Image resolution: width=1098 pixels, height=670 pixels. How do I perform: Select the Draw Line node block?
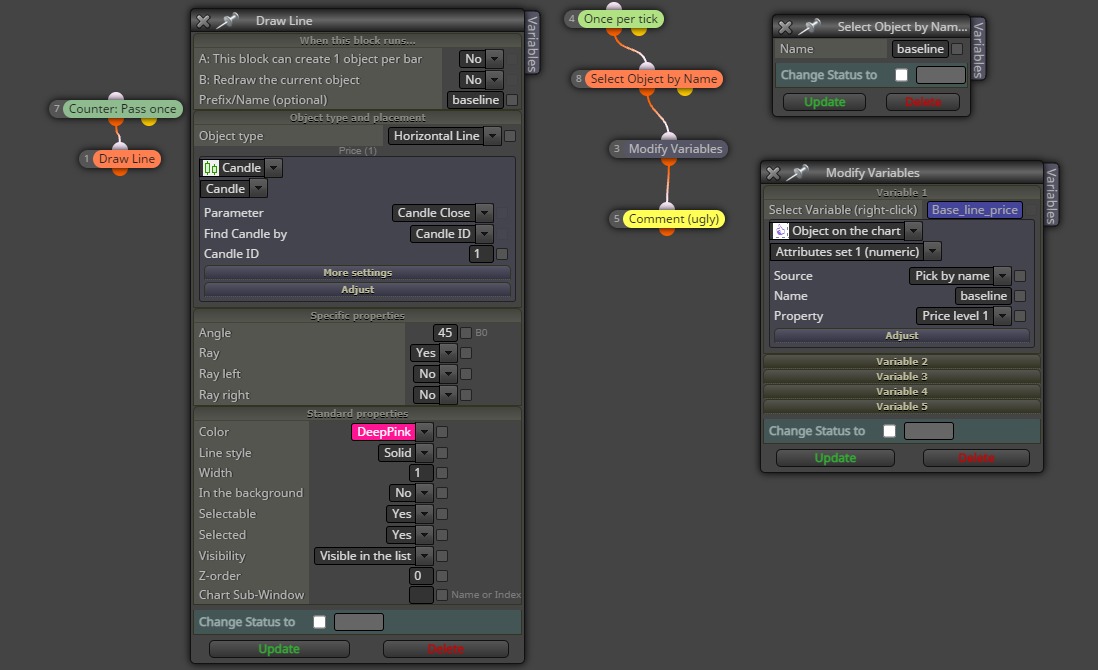pyautogui.click(x=127, y=159)
